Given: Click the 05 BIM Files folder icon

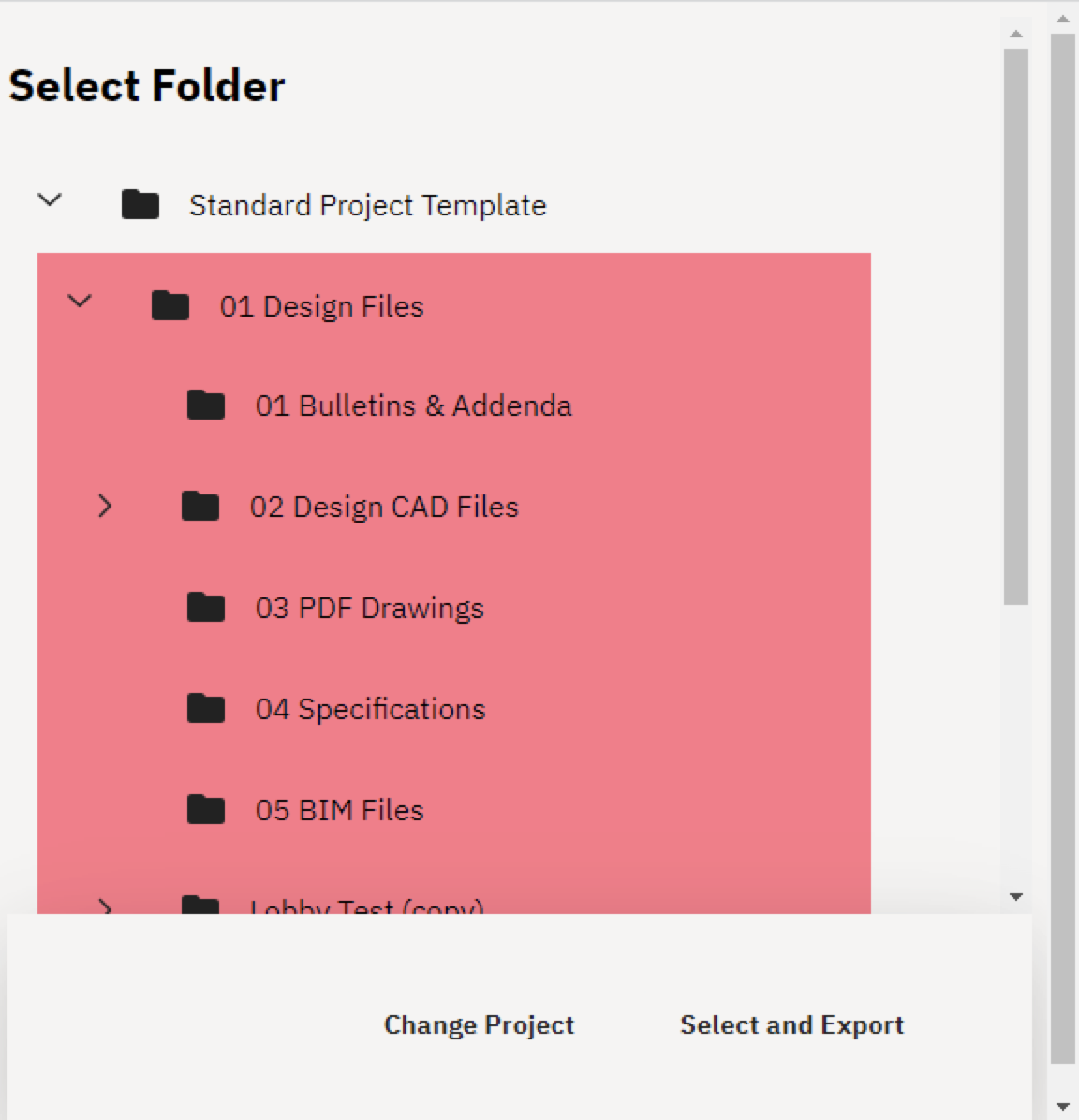Looking at the screenshot, I should pos(205,809).
